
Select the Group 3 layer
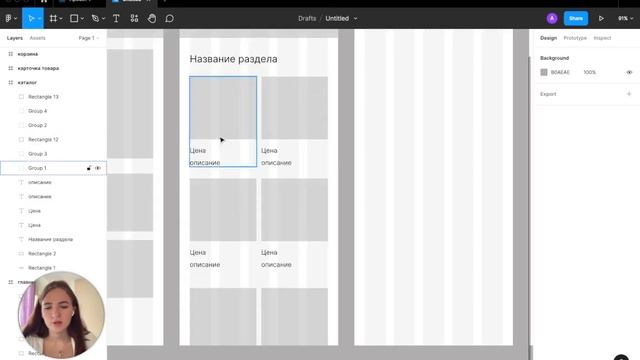[53, 154]
